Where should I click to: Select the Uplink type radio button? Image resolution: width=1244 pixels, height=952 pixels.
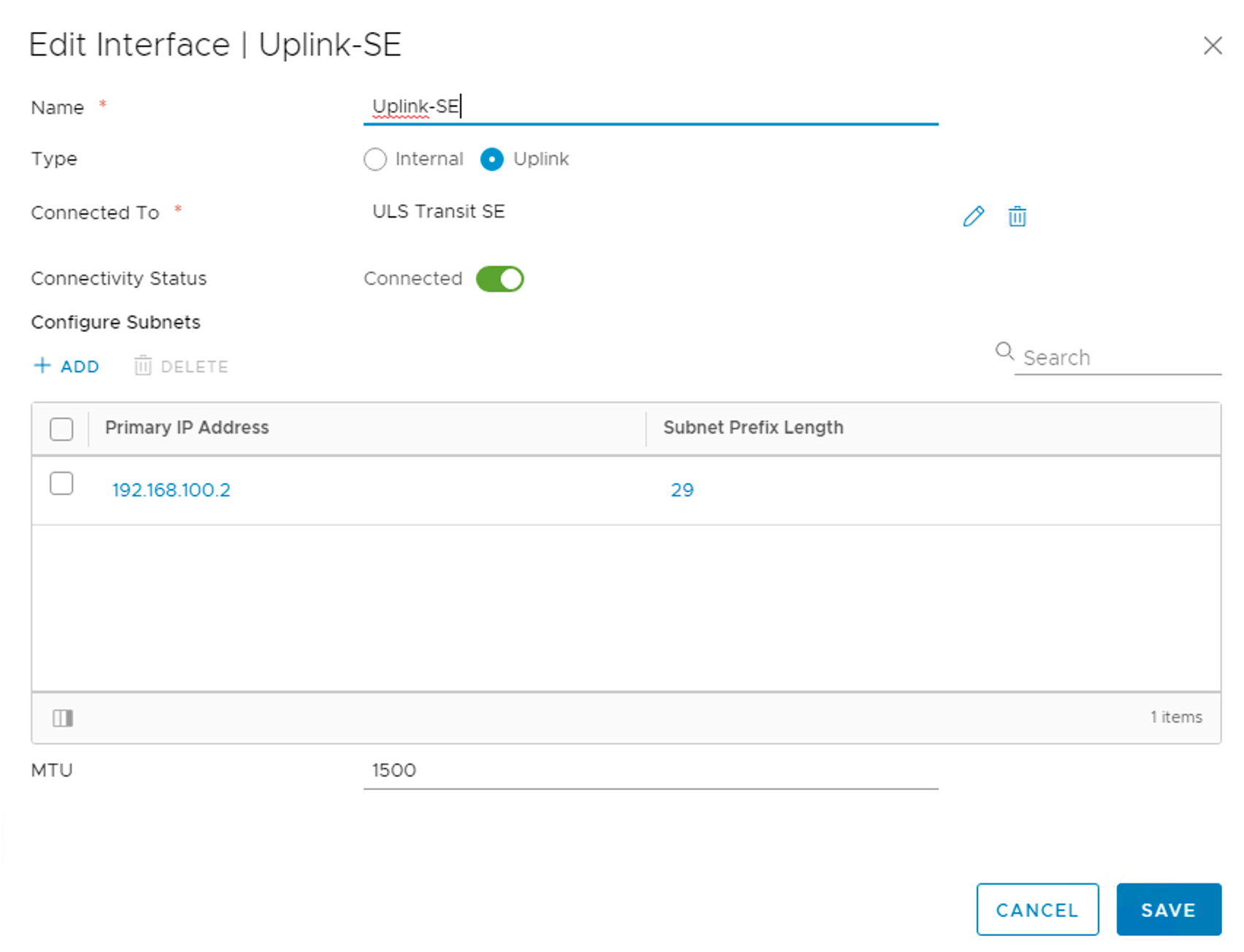click(492, 159)
